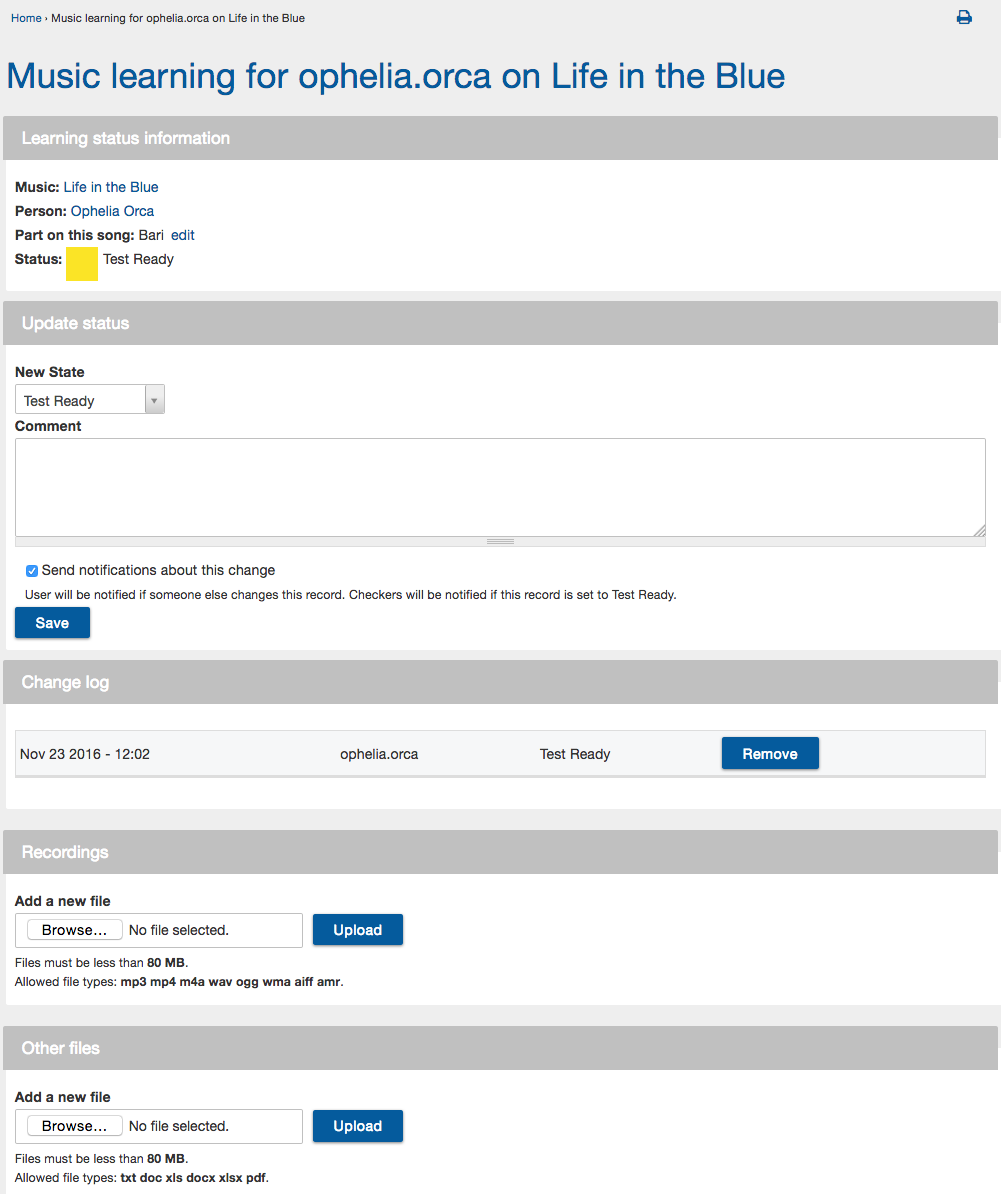1001x1194 pixels.
Task: Click the yellow status color swatch
Action: 82,263
